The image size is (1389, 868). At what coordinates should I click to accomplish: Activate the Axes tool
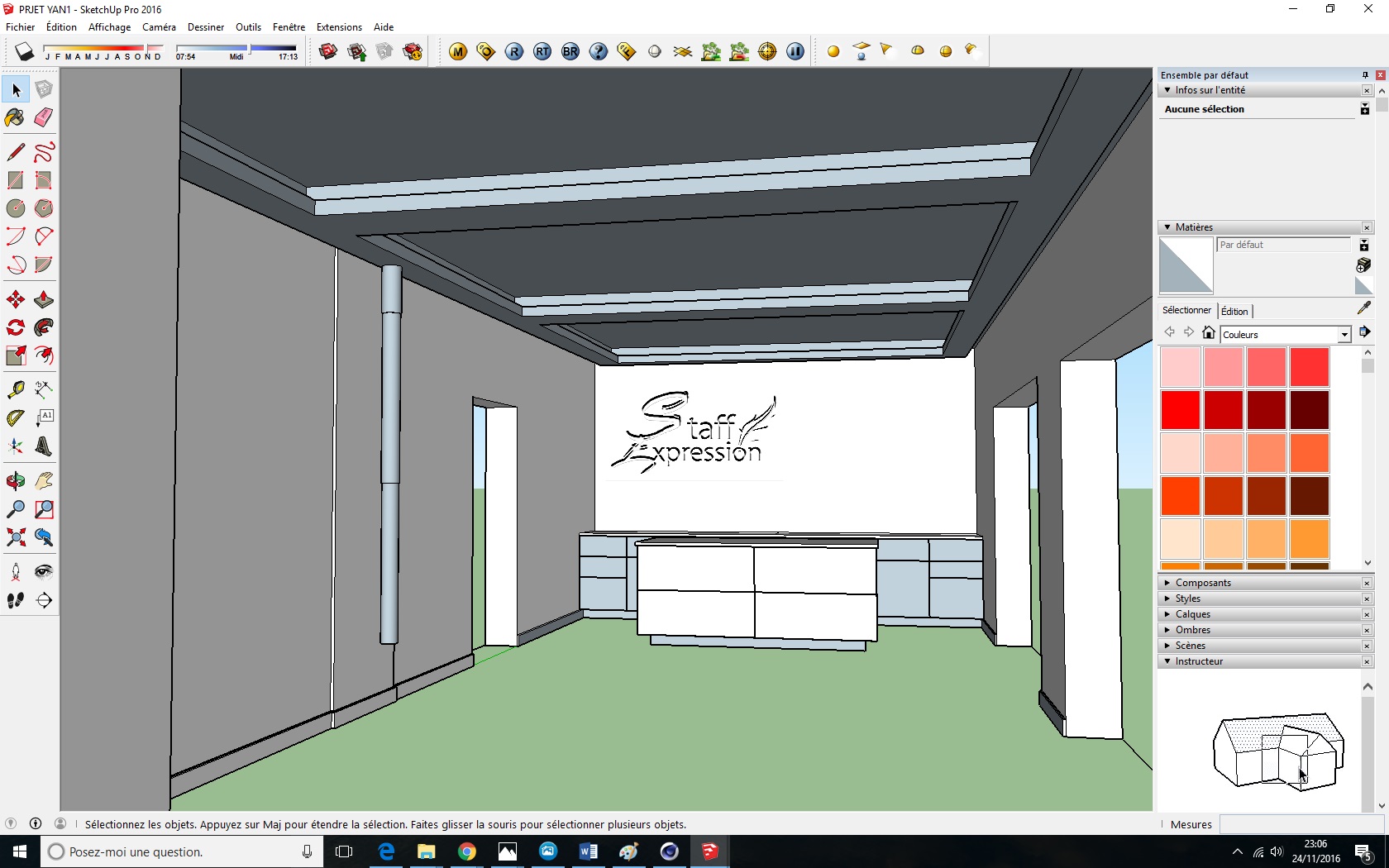(16, 446)
